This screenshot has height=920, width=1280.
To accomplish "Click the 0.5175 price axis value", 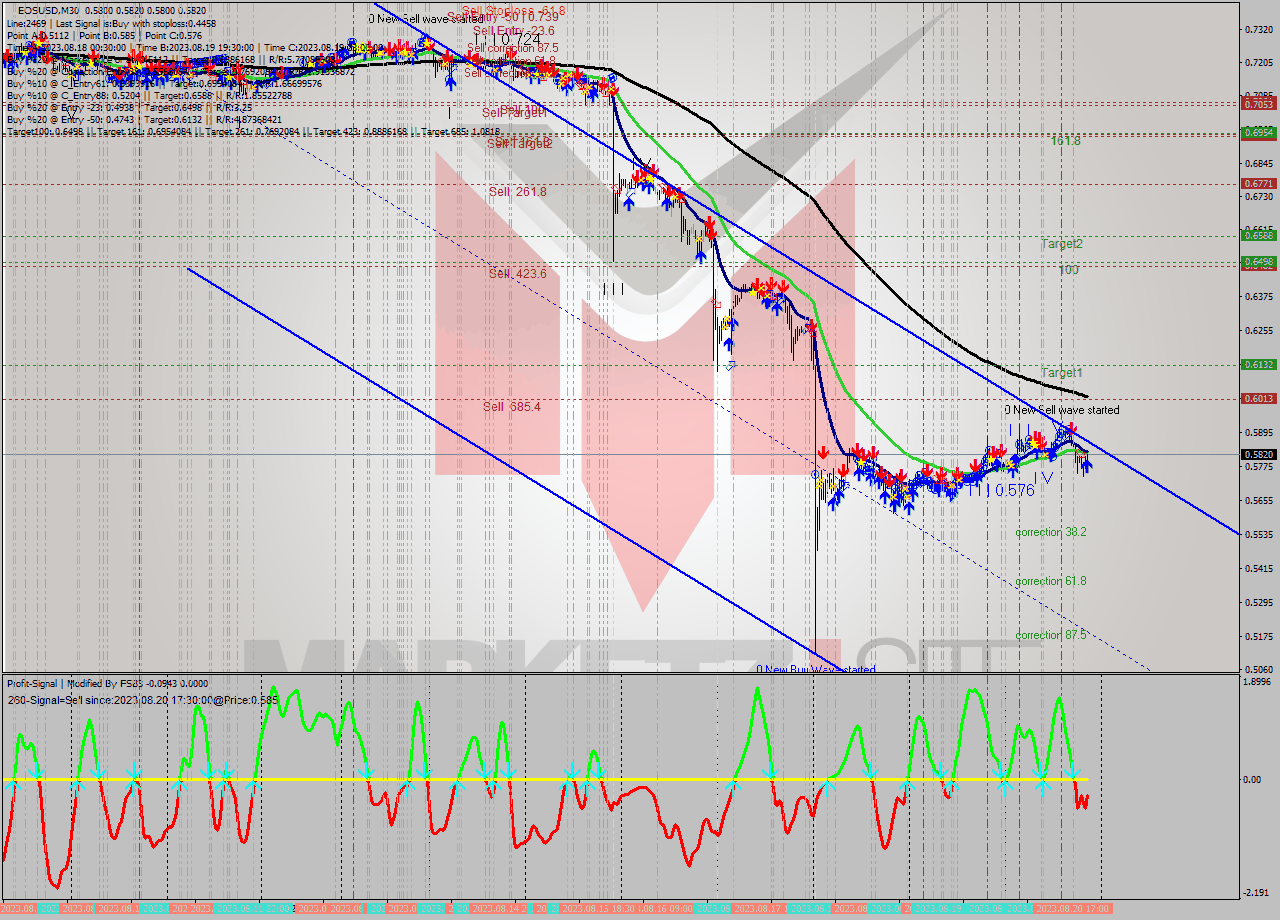I will [1257, 636].
